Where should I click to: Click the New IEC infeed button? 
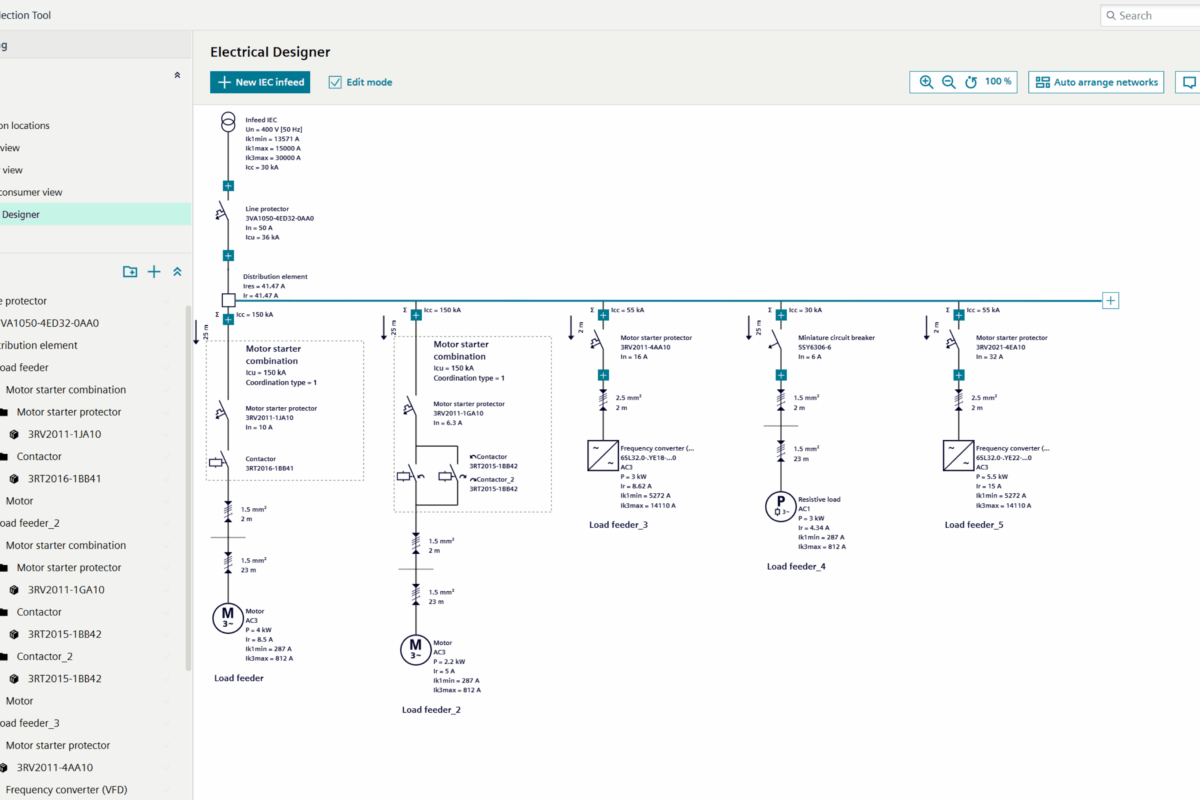[260, 82]
